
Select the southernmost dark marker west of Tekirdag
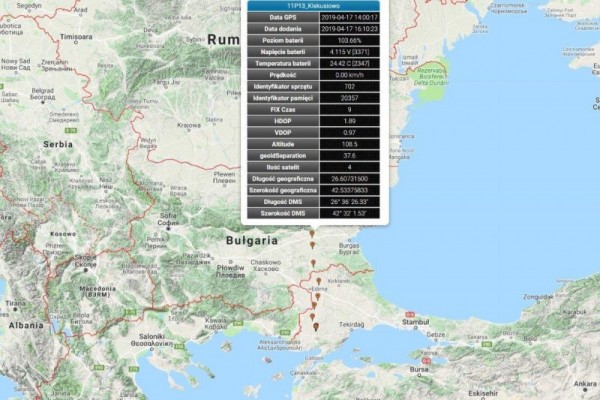(316, 327)
